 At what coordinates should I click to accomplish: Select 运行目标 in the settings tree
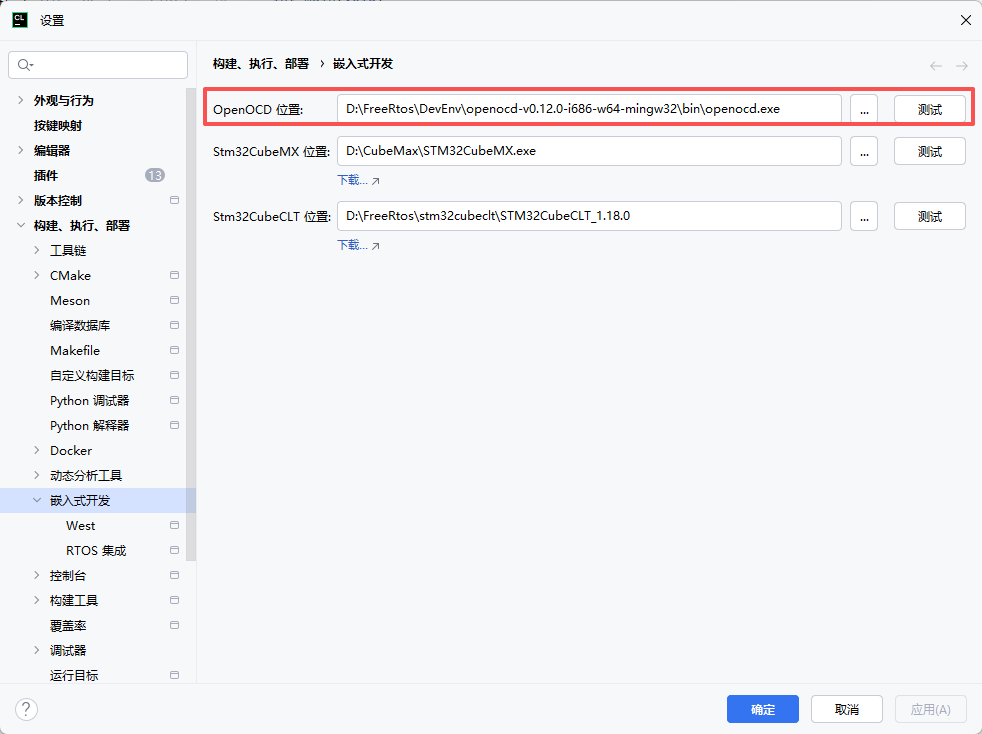pyautogui.click(x=74, y=676)
